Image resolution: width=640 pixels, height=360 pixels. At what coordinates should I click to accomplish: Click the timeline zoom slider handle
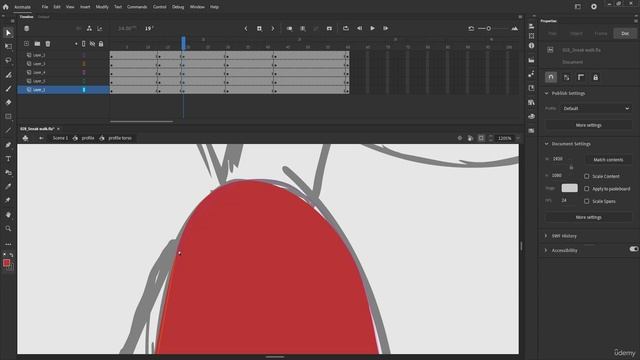[x=489, y=29]
